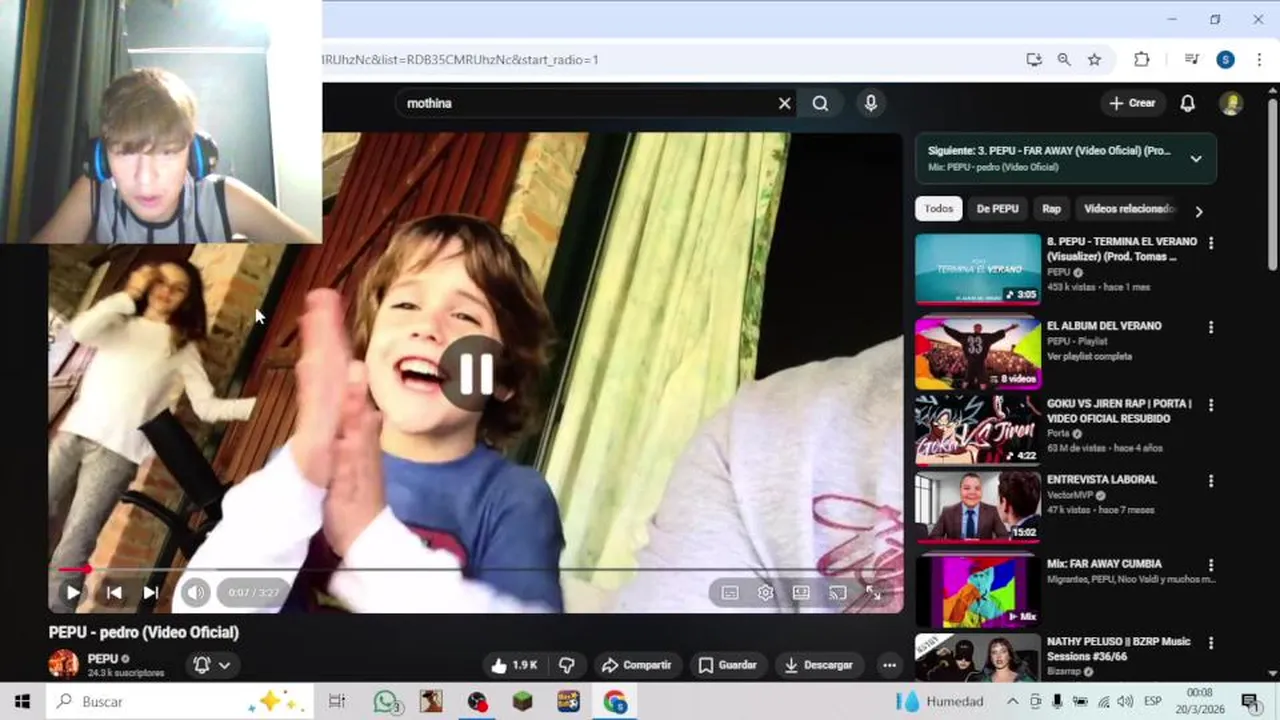Select the Todos filter chip

point(938,208)
